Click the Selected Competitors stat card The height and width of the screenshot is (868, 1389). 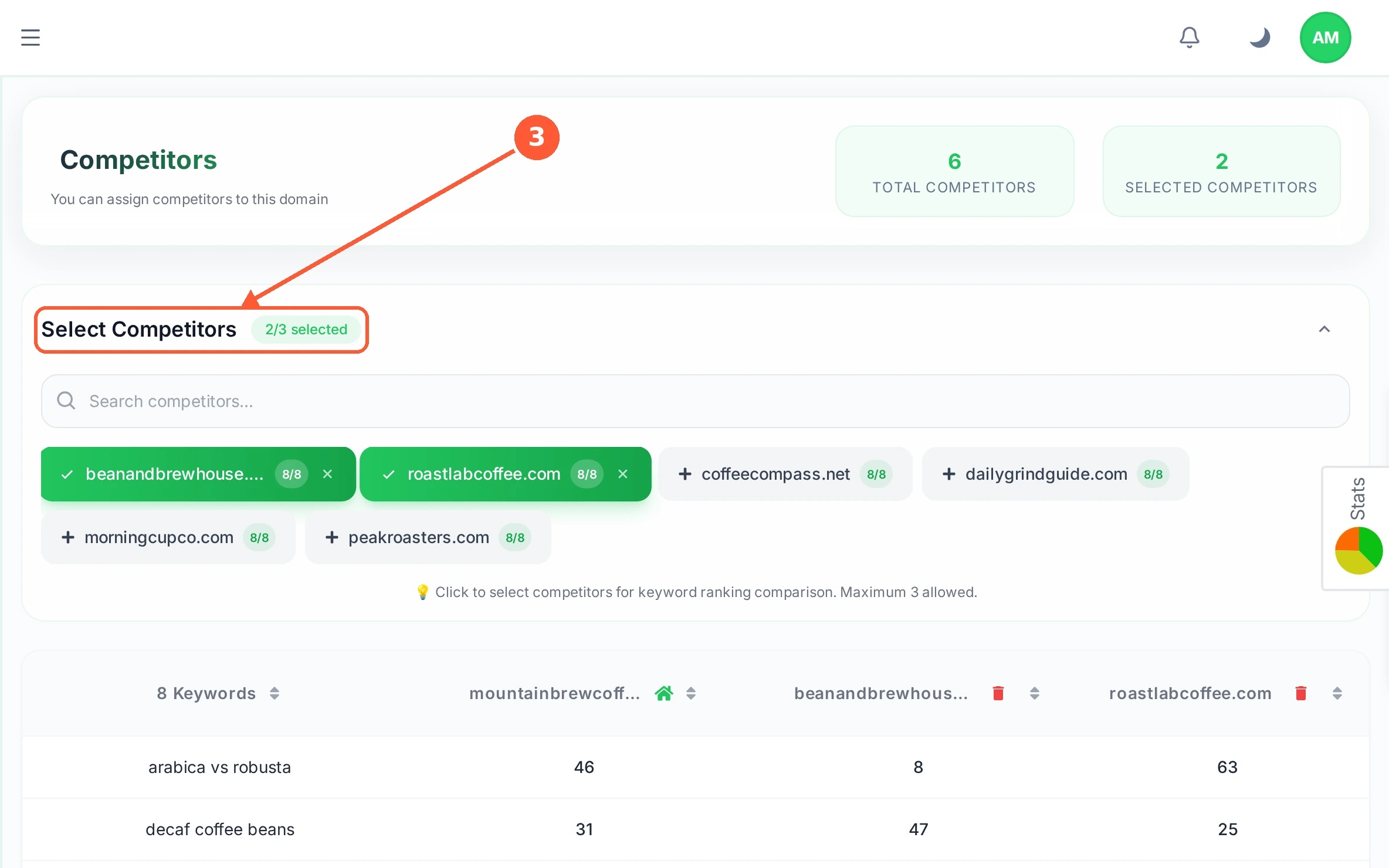1221,171
